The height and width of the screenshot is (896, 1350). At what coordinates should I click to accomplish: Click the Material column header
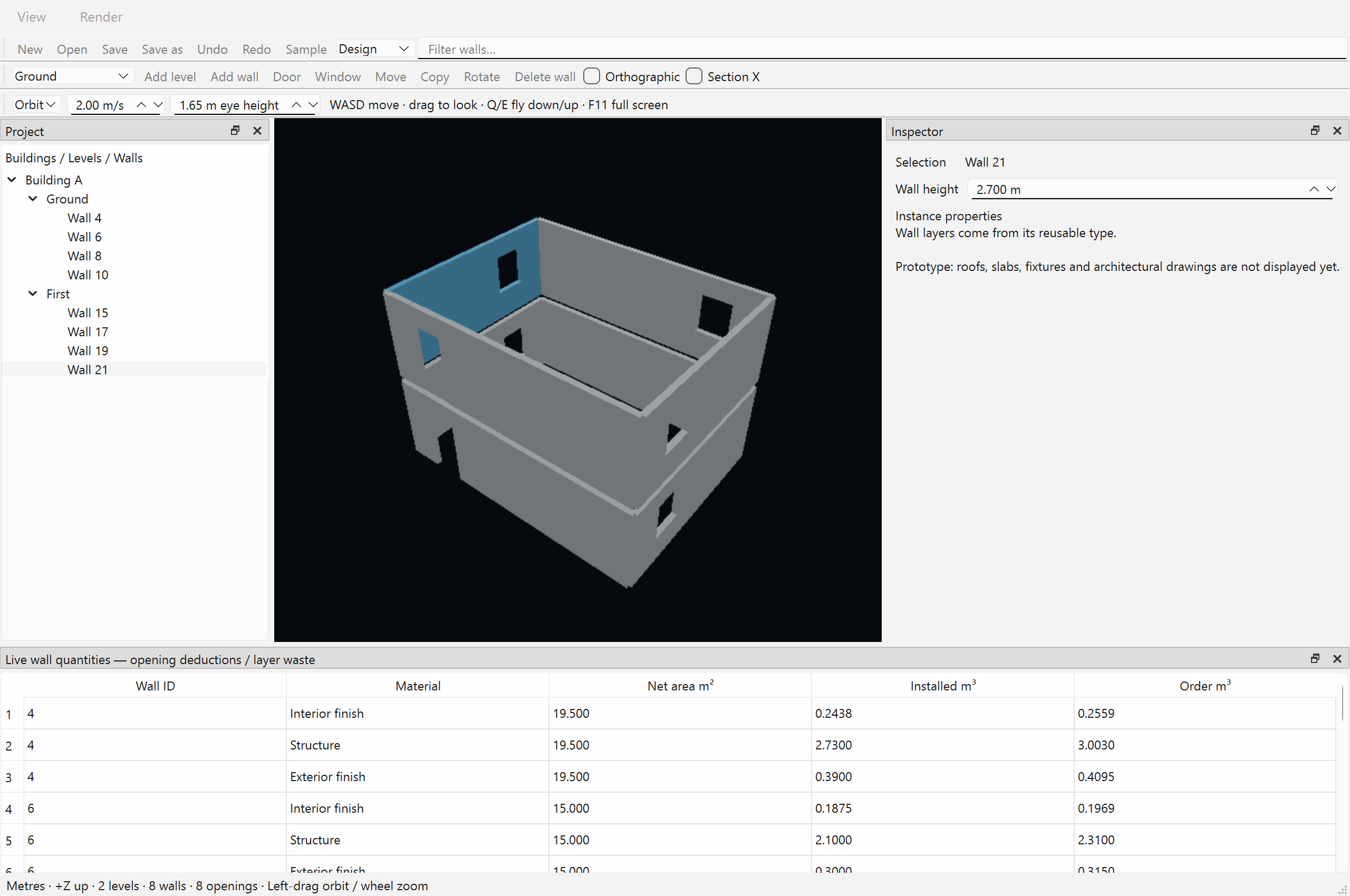(418, 686)
